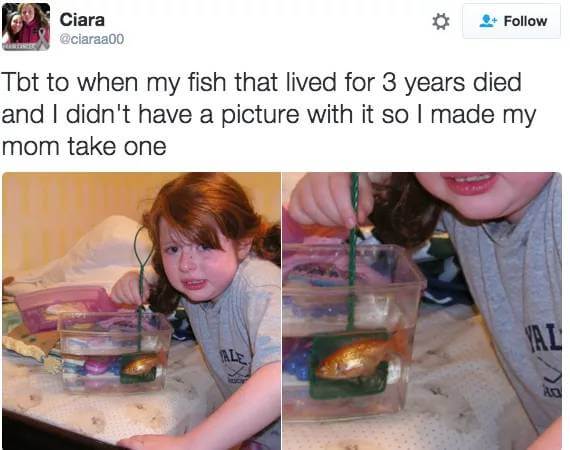Expand the left photo of crying girl
This screenshot has width=570, height=450.
coord(141,311)
